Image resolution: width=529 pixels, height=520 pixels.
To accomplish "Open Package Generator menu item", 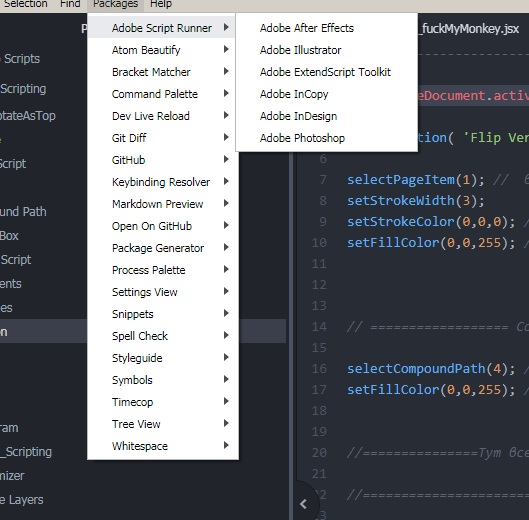I will pyautogui.click(x=163, y=248).
